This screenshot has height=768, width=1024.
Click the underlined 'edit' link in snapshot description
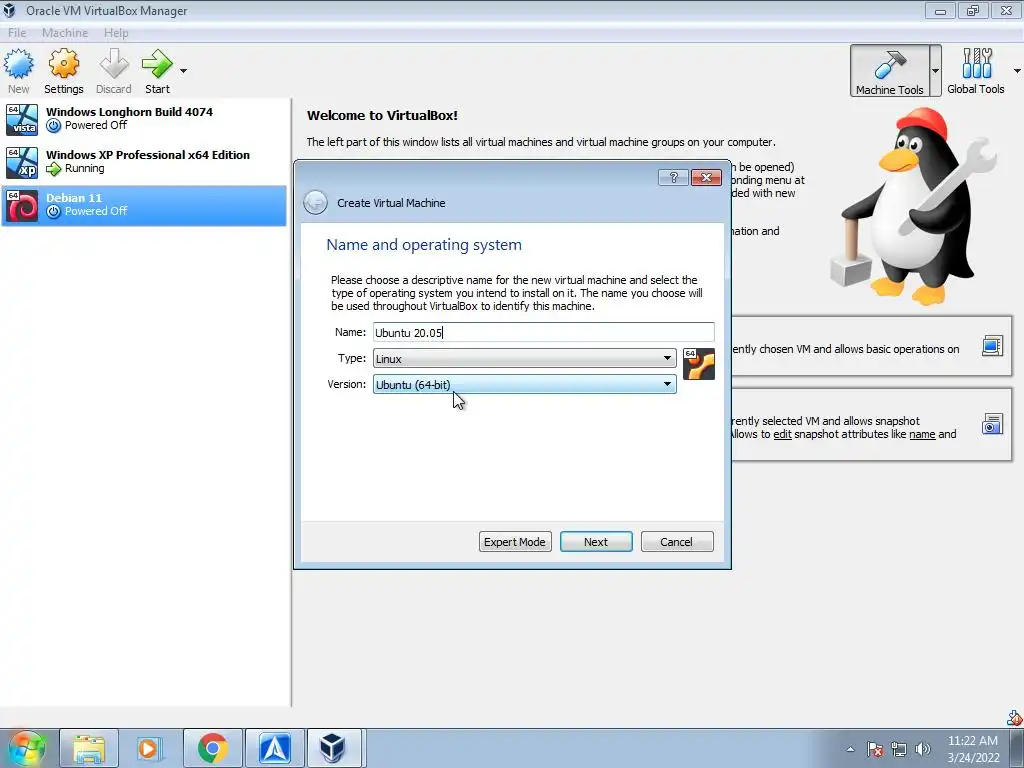coord(782,434)
